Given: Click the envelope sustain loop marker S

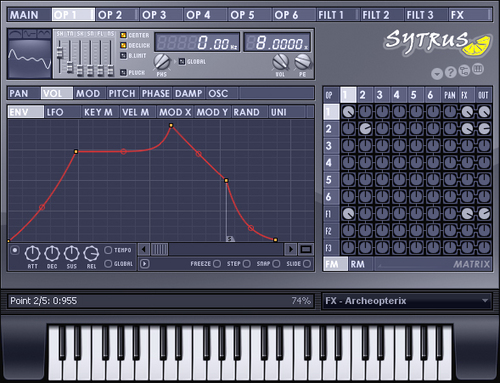Looking at the screenshot, I should [x=230, y=239].
